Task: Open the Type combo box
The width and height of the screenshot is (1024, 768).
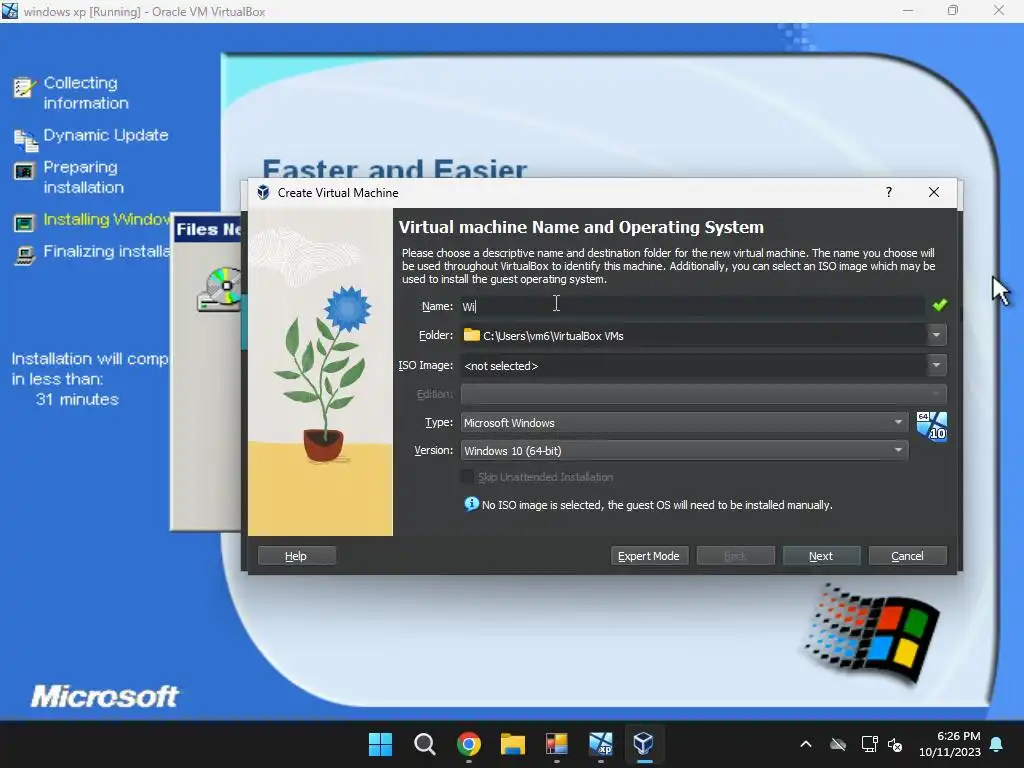Action: point(684,423)
